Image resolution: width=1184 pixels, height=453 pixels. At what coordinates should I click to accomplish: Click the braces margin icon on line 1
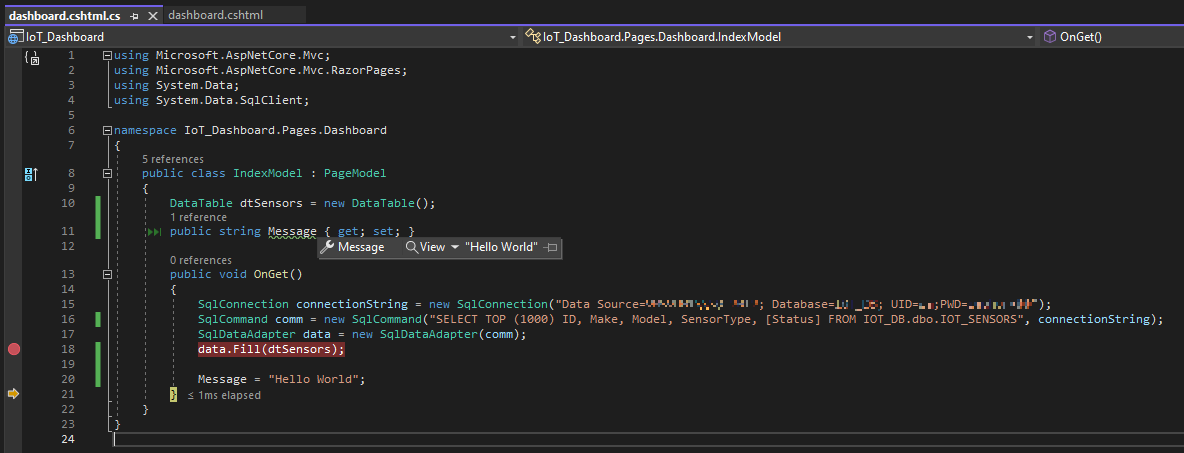click(x=31, y=57)
